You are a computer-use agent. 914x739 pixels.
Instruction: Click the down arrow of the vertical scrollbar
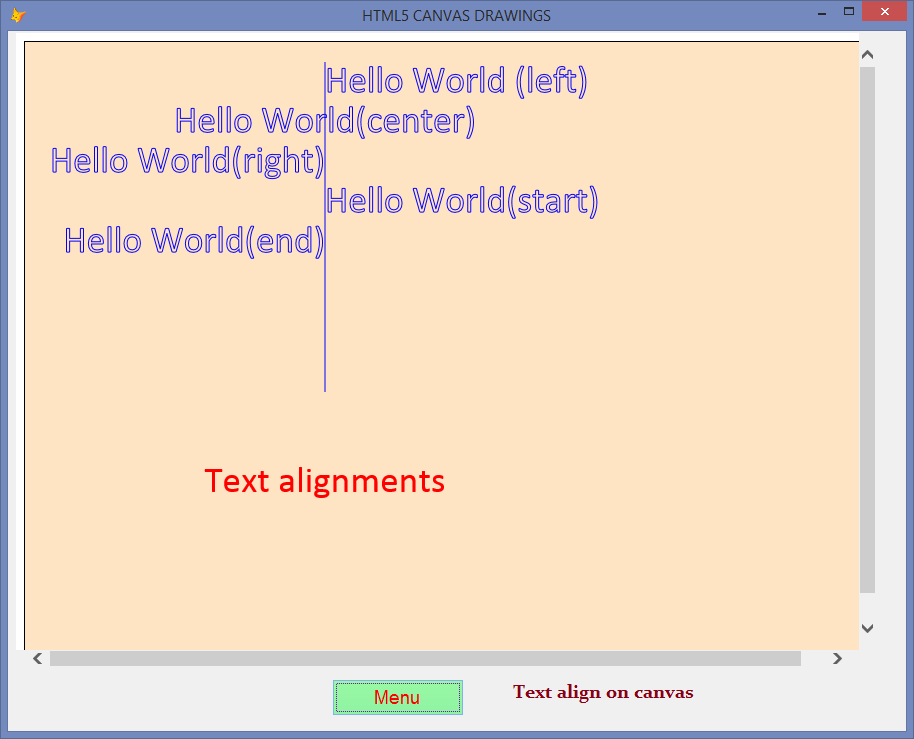coord(866,628)
